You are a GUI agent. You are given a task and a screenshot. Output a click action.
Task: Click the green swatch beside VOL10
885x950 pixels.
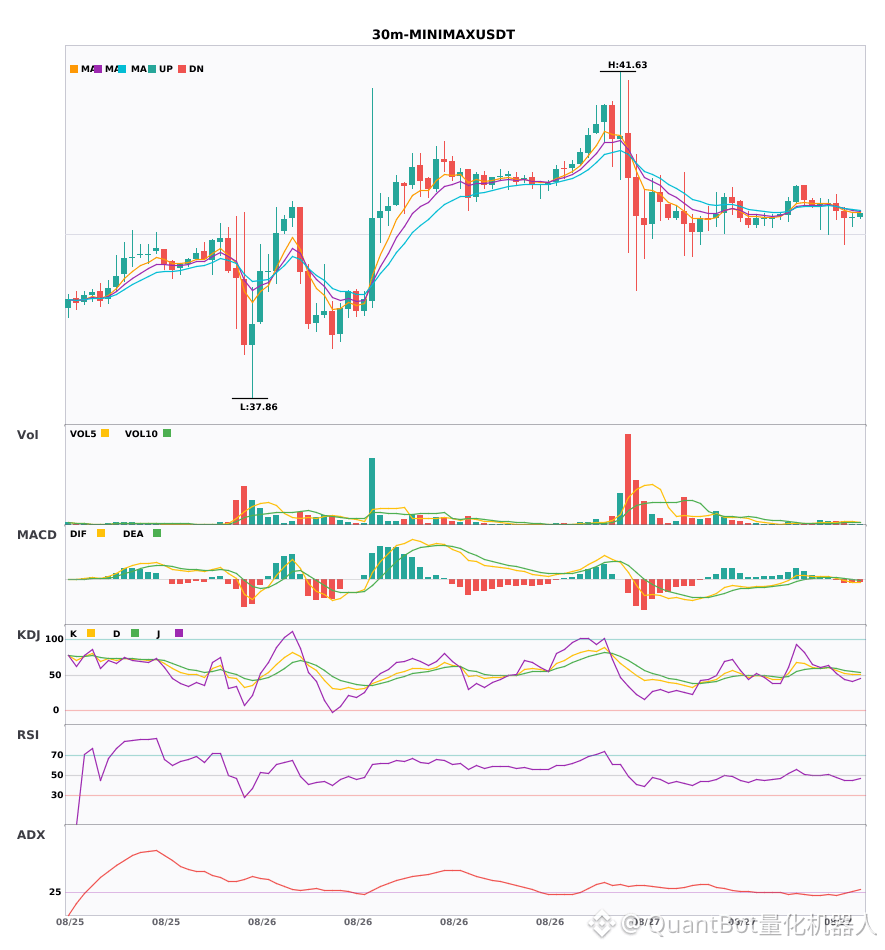coord(167,433)
